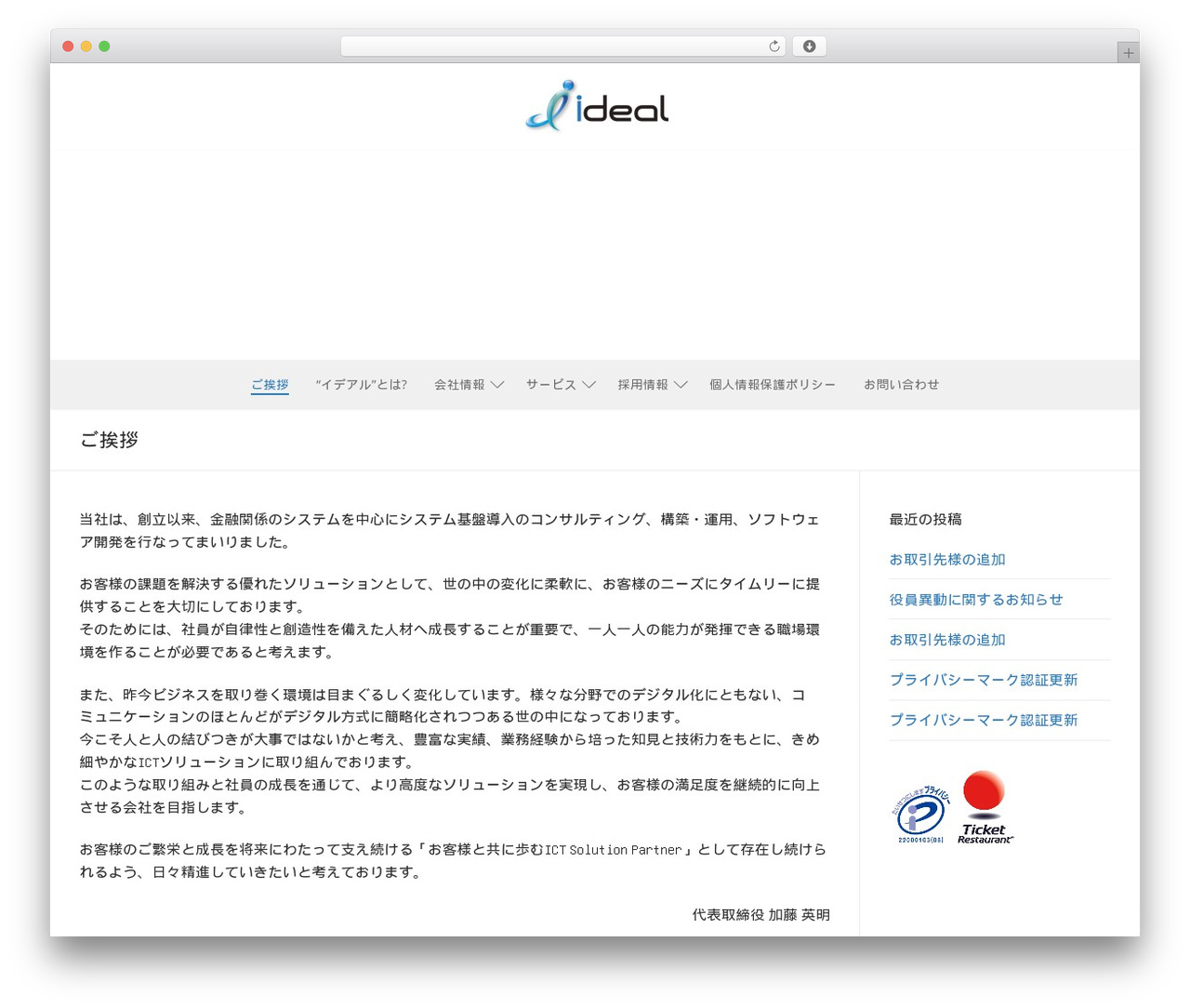Open the 会社情報 menu label
Image resolution: width=1190 pixels, height=1008 pixels.
click(x=459, y=385)
